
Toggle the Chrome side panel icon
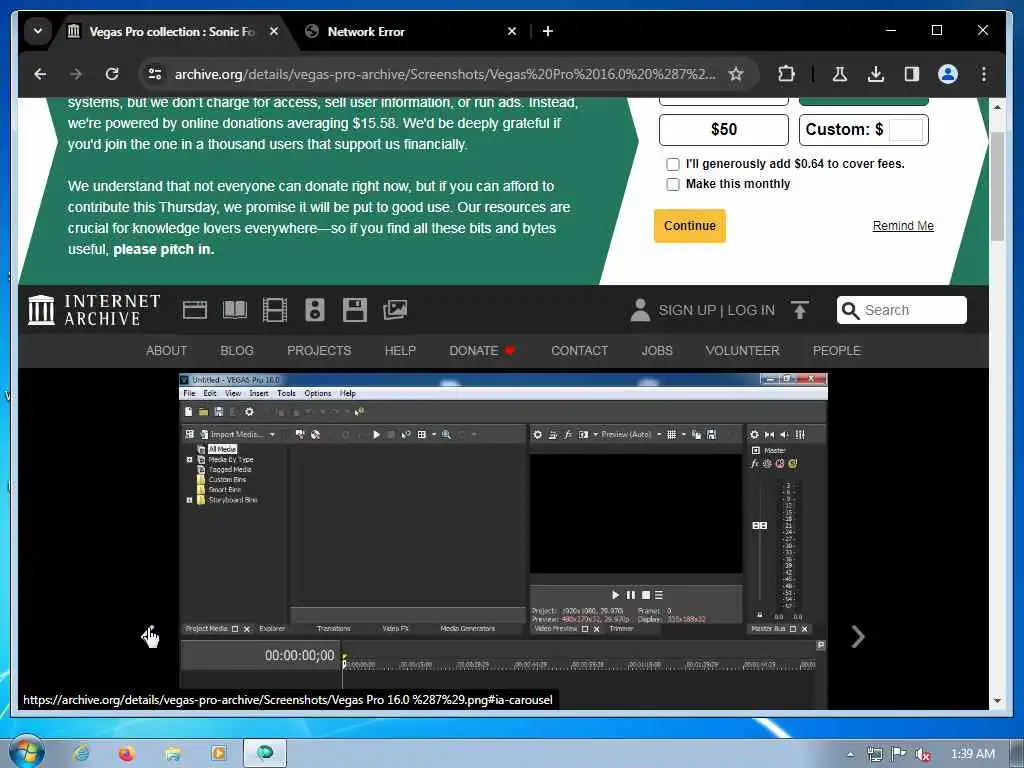(912, 74)
